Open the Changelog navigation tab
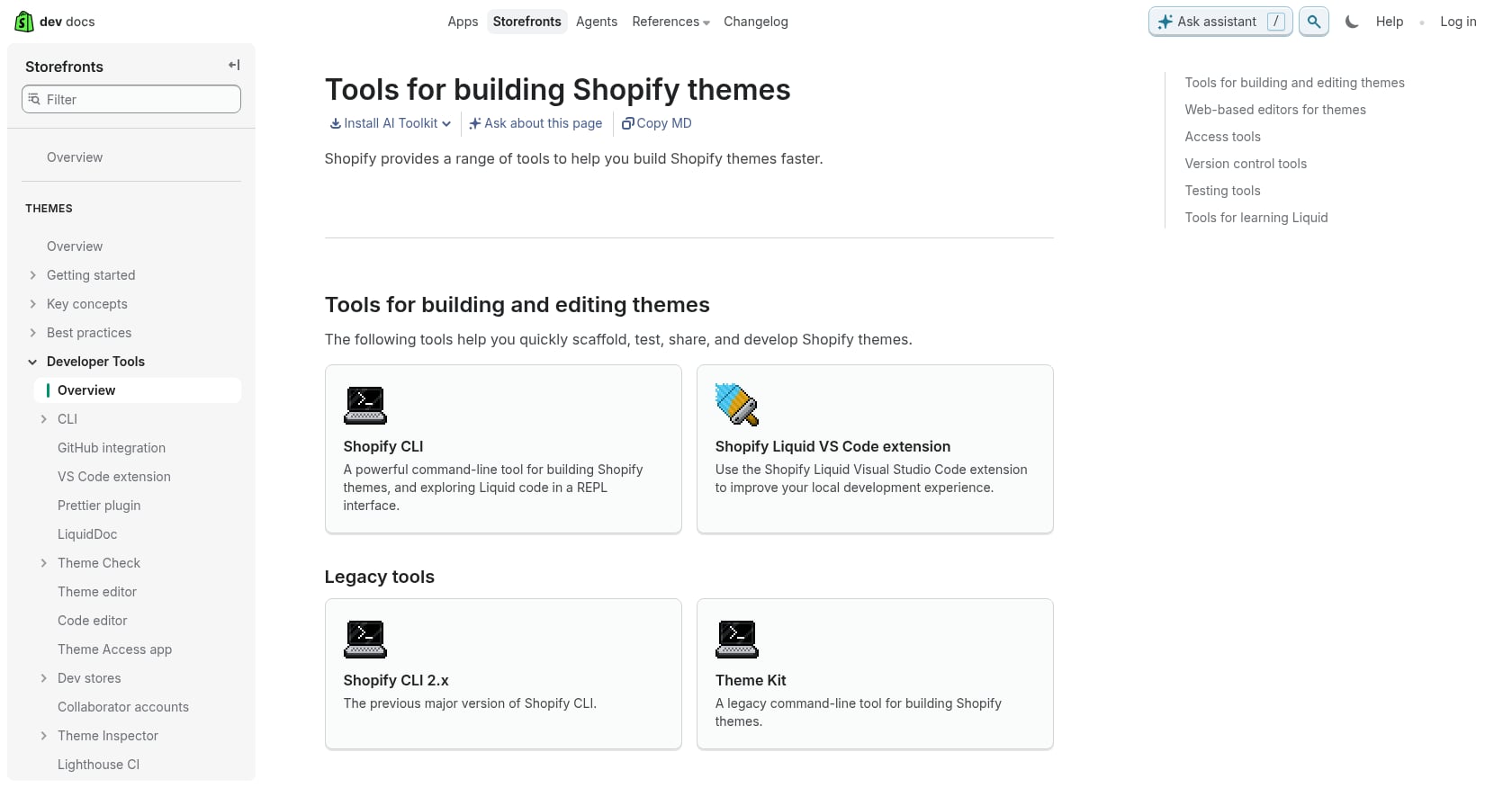Image resolution: width=1512 pixels, height=788 pixels. pyautogui.click(x=756, y=22)
